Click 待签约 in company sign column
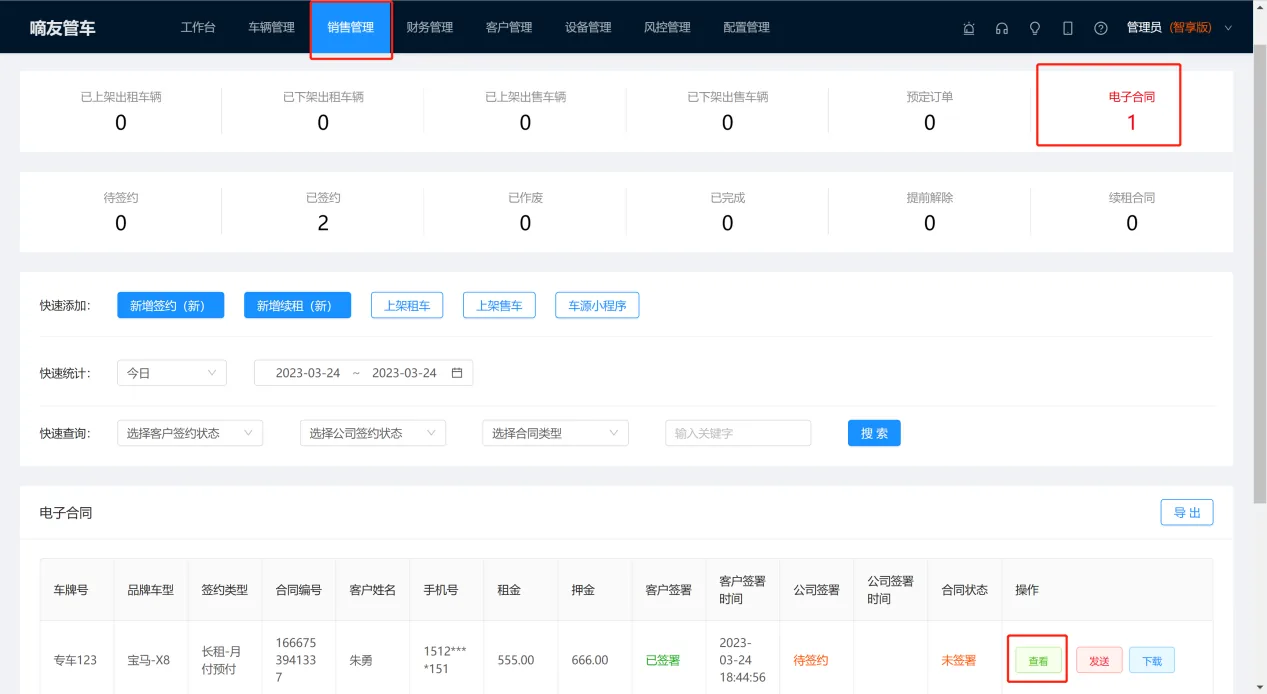 click(x=811, y=661)
